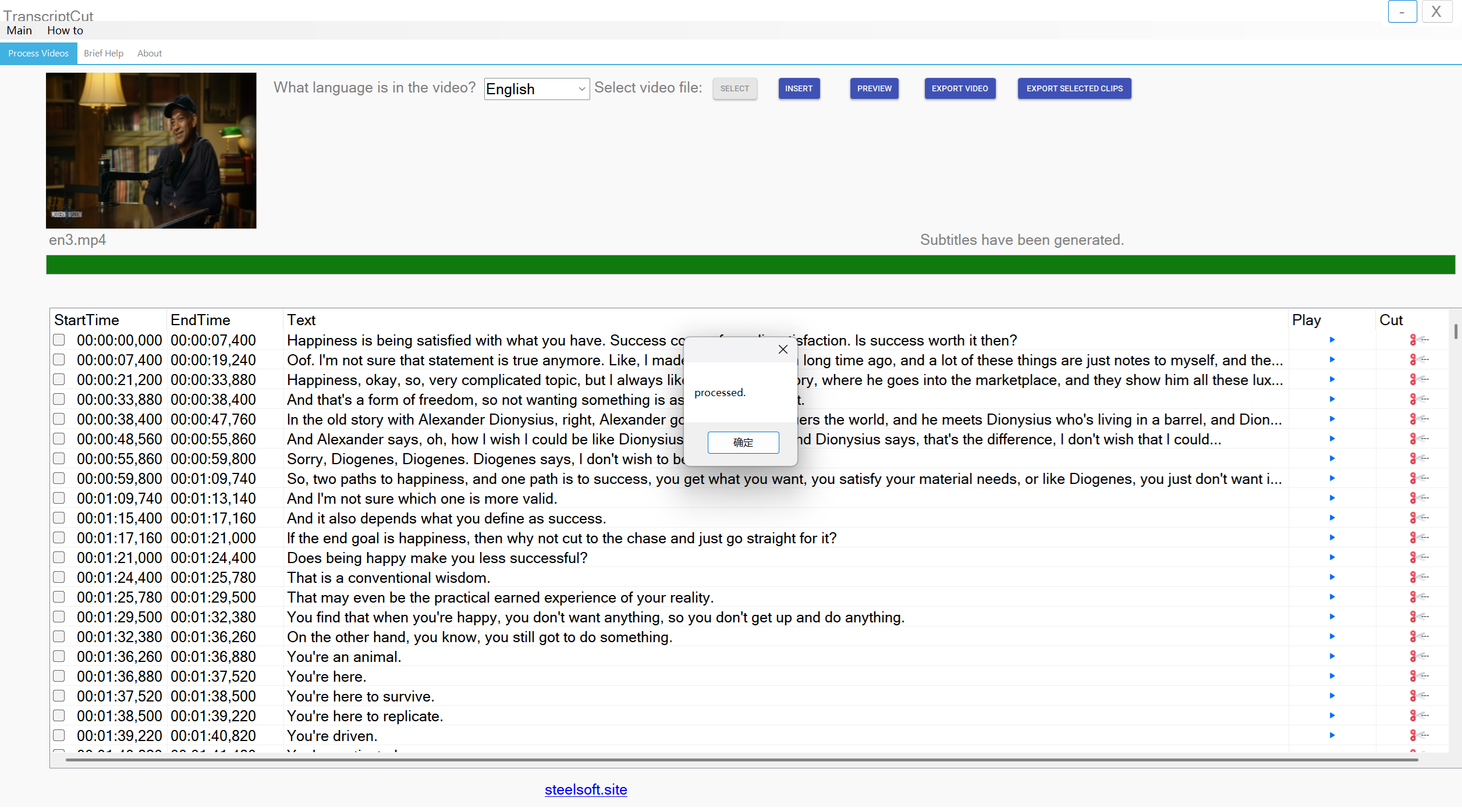This screenshot has width=1462, height=812.
Task: Cut the clip starting at 00:00:38,400
Action: coord(1419,419)
